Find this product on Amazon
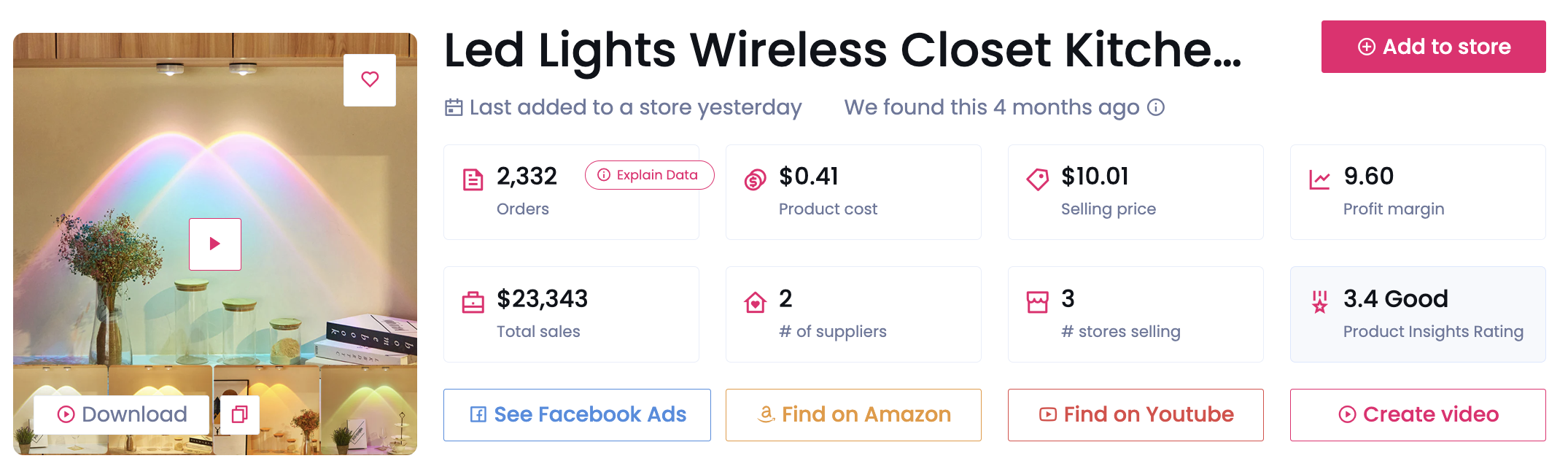 (853, 414)
